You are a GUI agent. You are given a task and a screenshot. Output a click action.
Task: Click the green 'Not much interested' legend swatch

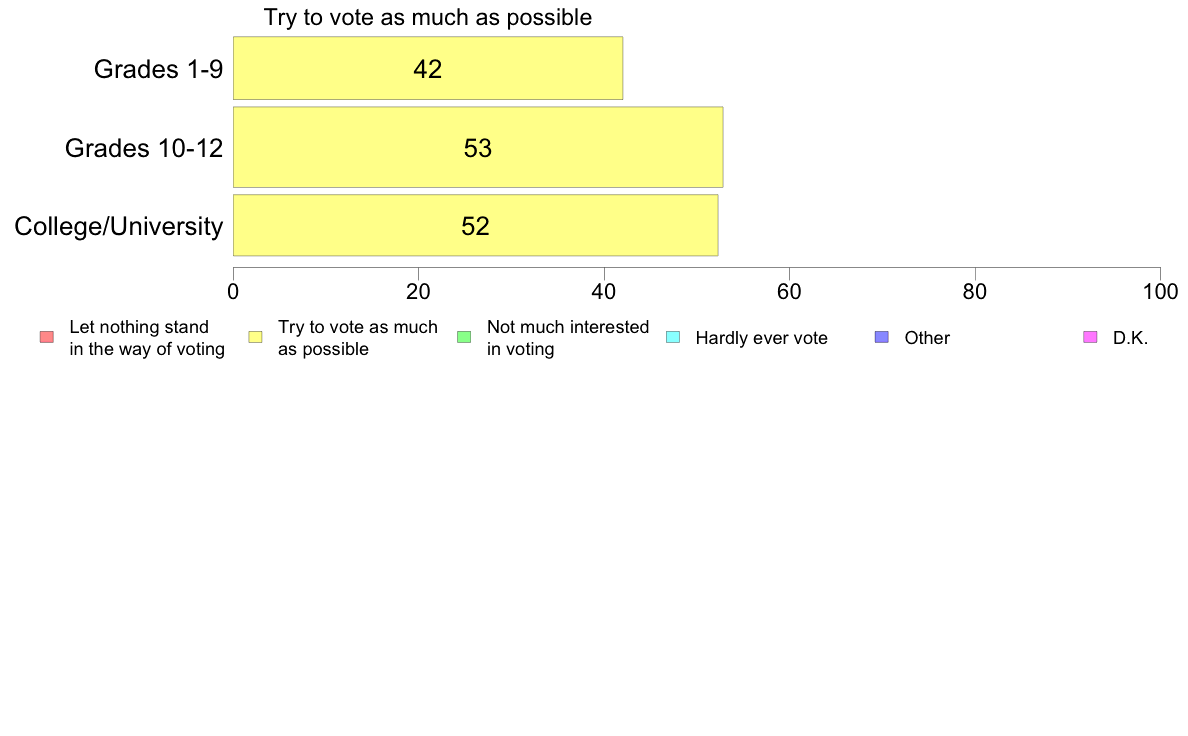pos(464,337)
